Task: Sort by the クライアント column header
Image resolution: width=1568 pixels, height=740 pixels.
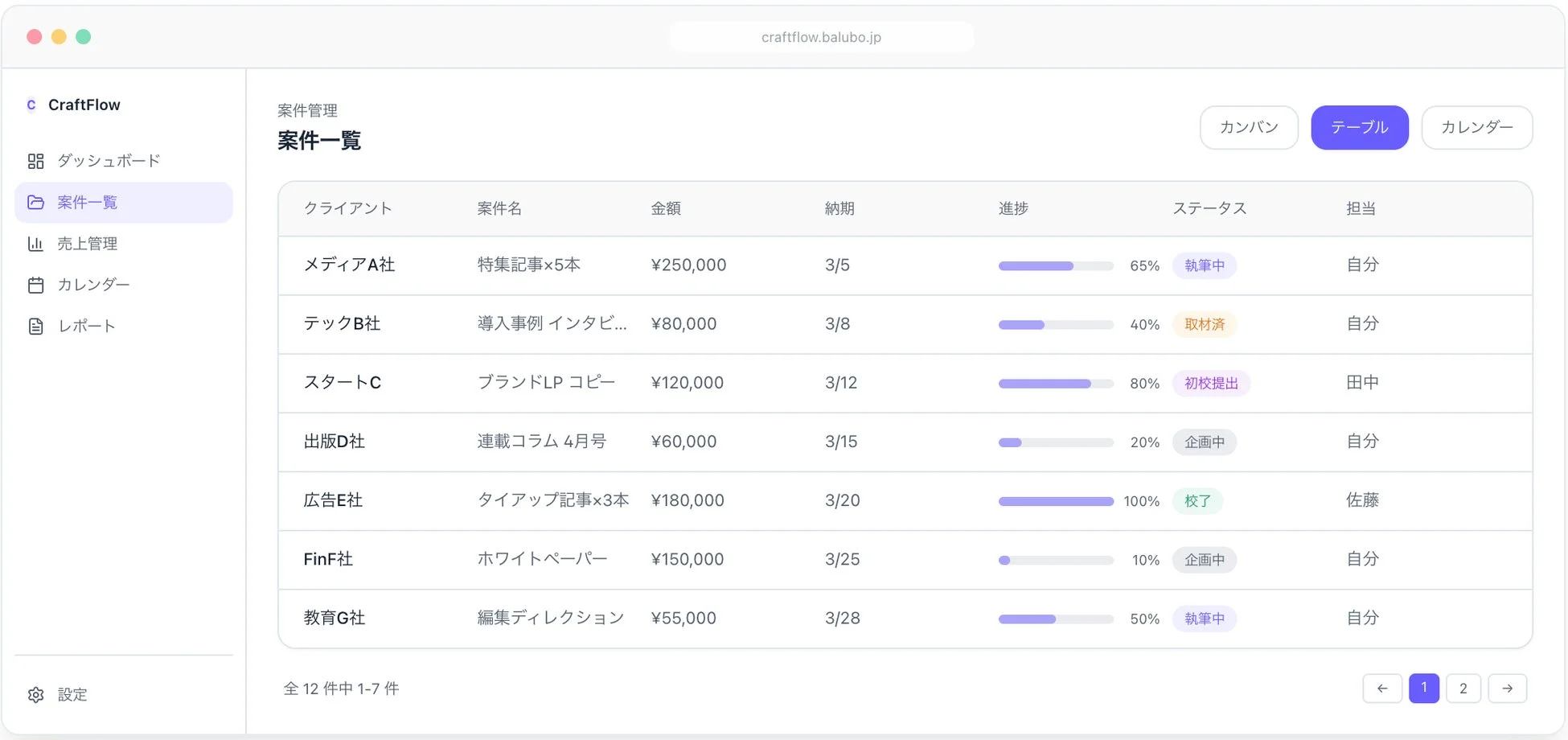Action: 347,208
